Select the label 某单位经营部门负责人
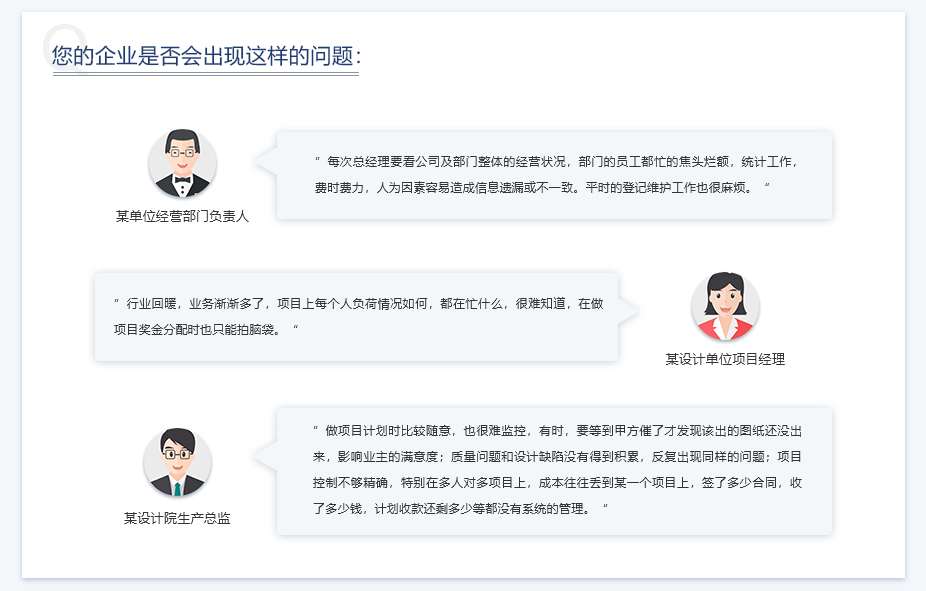Screen dimensions: 926x591 [182, 216]
